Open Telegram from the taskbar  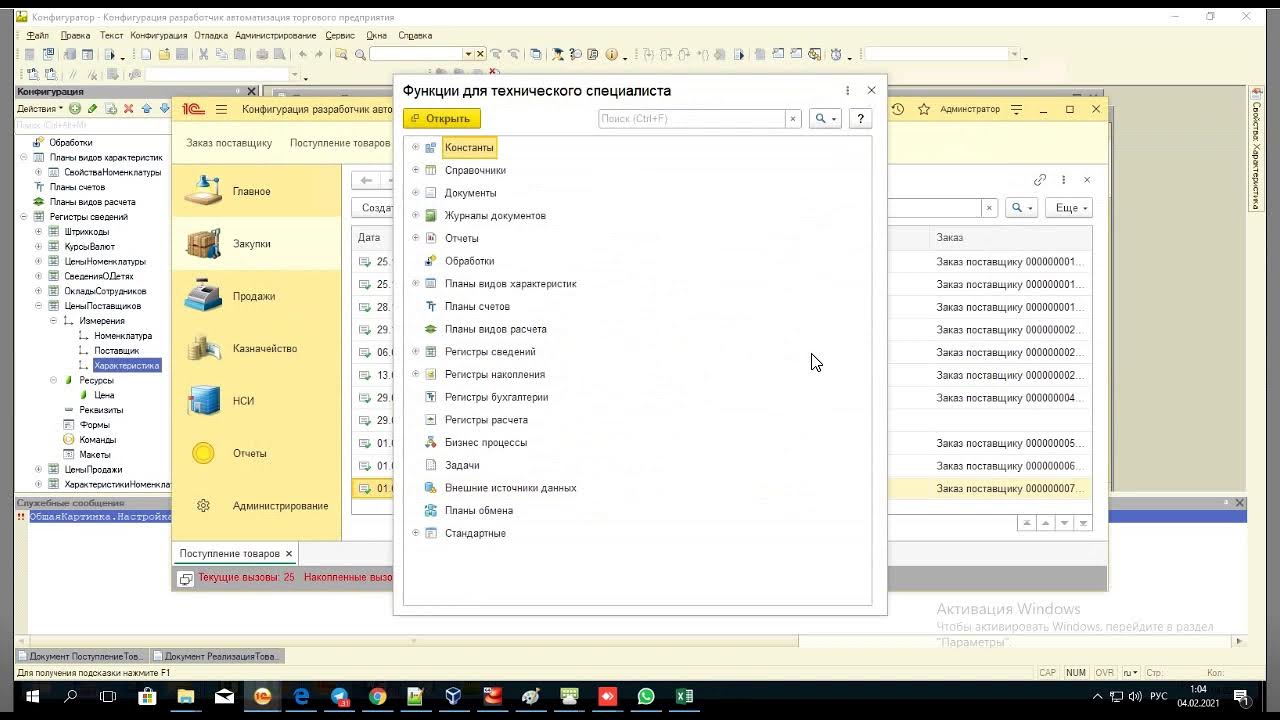click(x=339, y=696)
